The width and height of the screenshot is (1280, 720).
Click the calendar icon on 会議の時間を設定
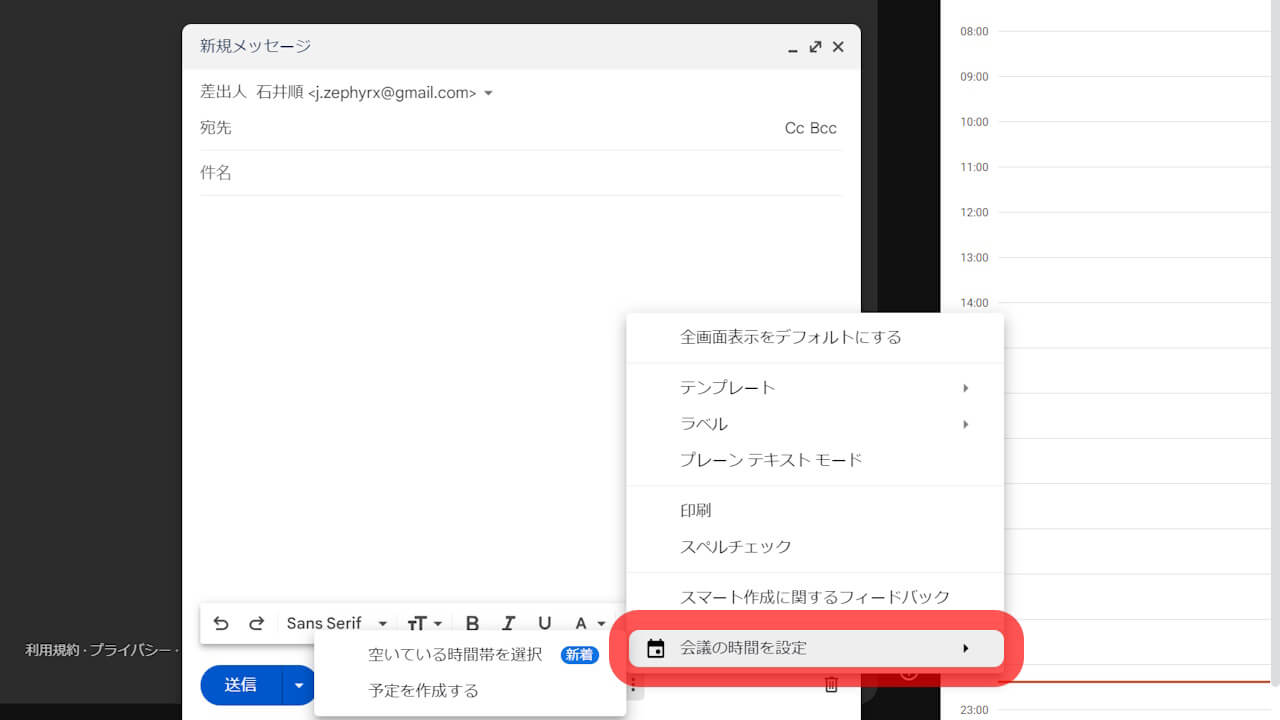click(658, 647)
